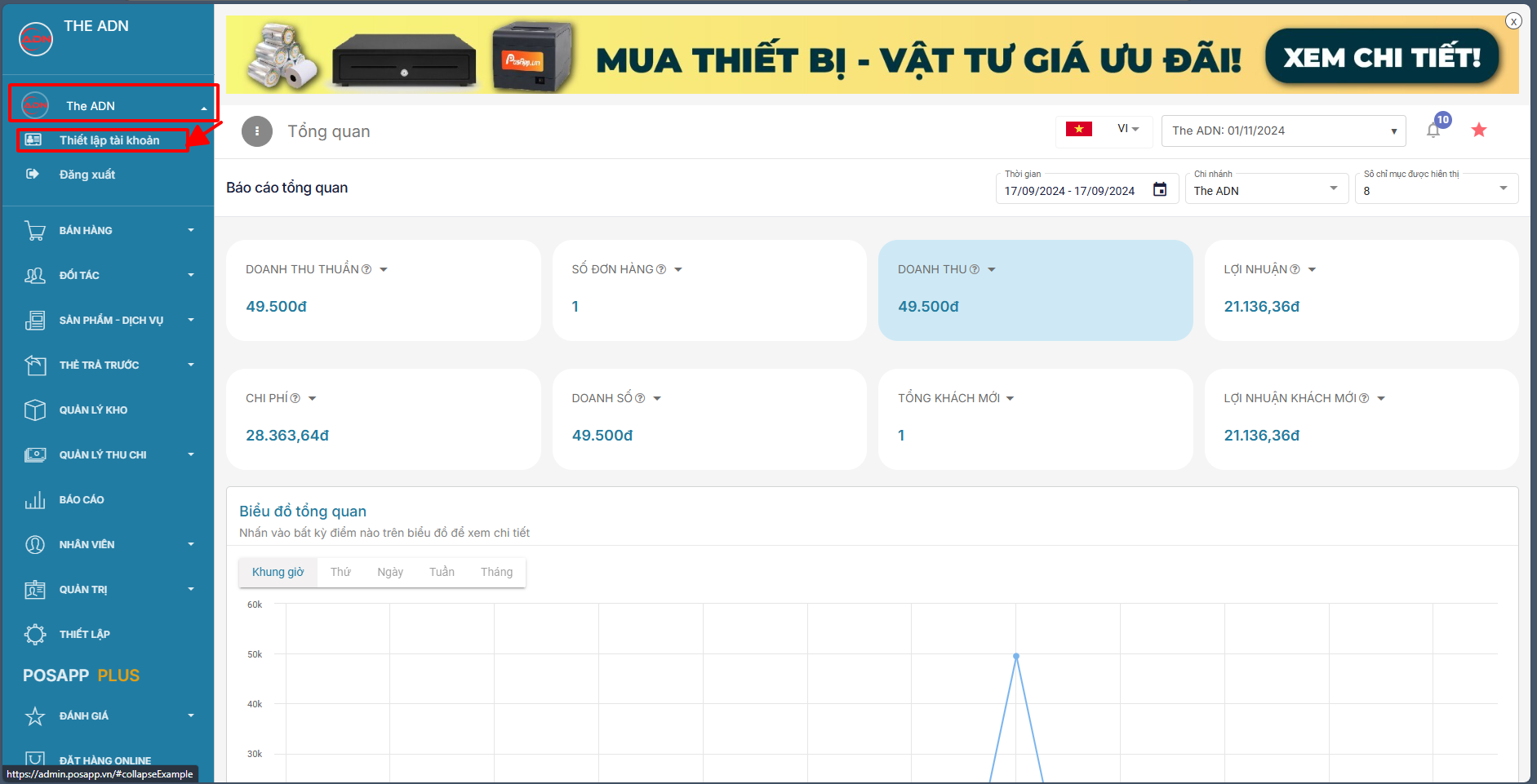Open the Số chỉ mục được hiển thị dropdown
The image size is (1537, 784).
click(1437, 188)
